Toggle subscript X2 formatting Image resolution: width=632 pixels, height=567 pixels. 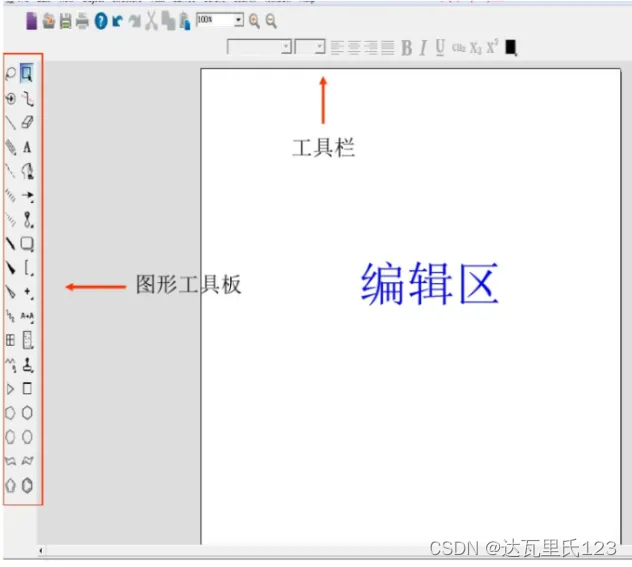(x=476, y=48)
